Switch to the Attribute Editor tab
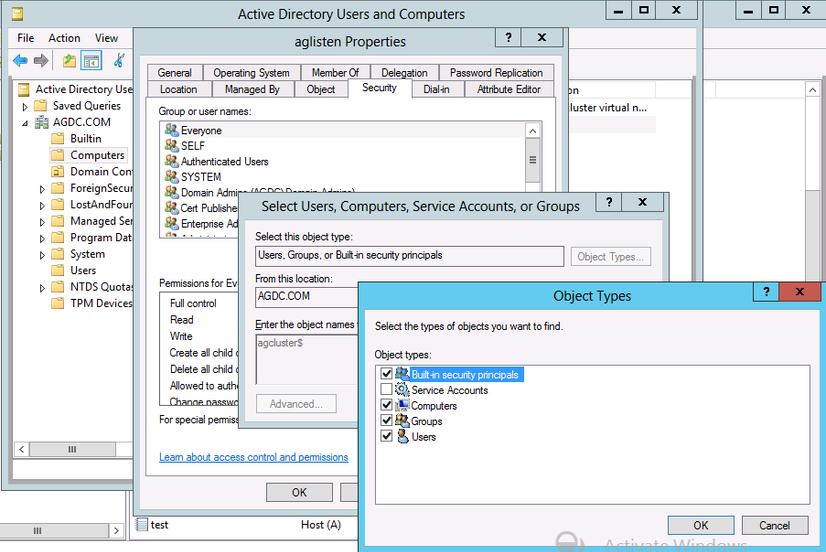Viewport: 826px width, 552px height. tap(509, 89)
